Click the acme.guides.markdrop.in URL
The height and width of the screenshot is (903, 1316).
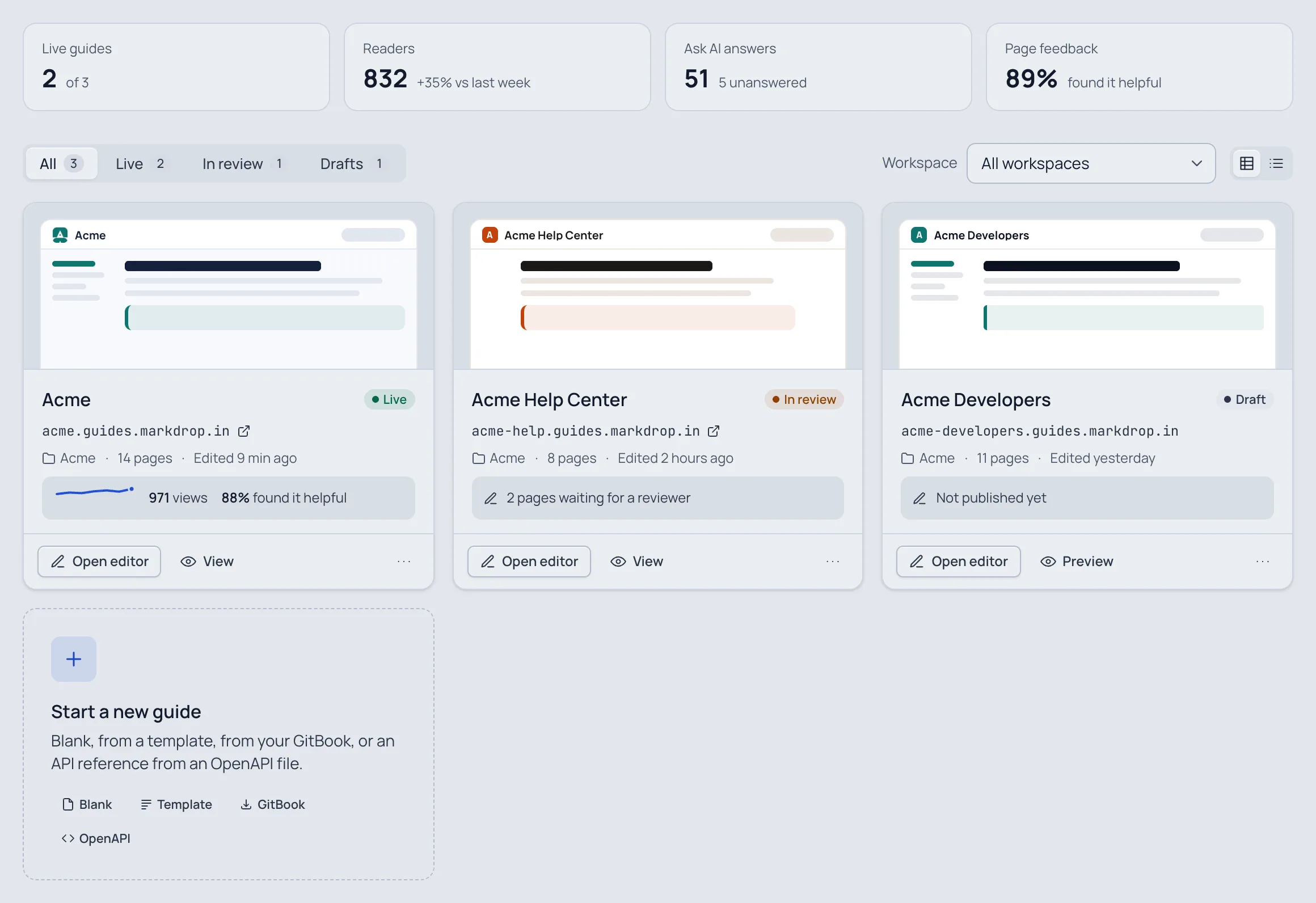[136, 431]
